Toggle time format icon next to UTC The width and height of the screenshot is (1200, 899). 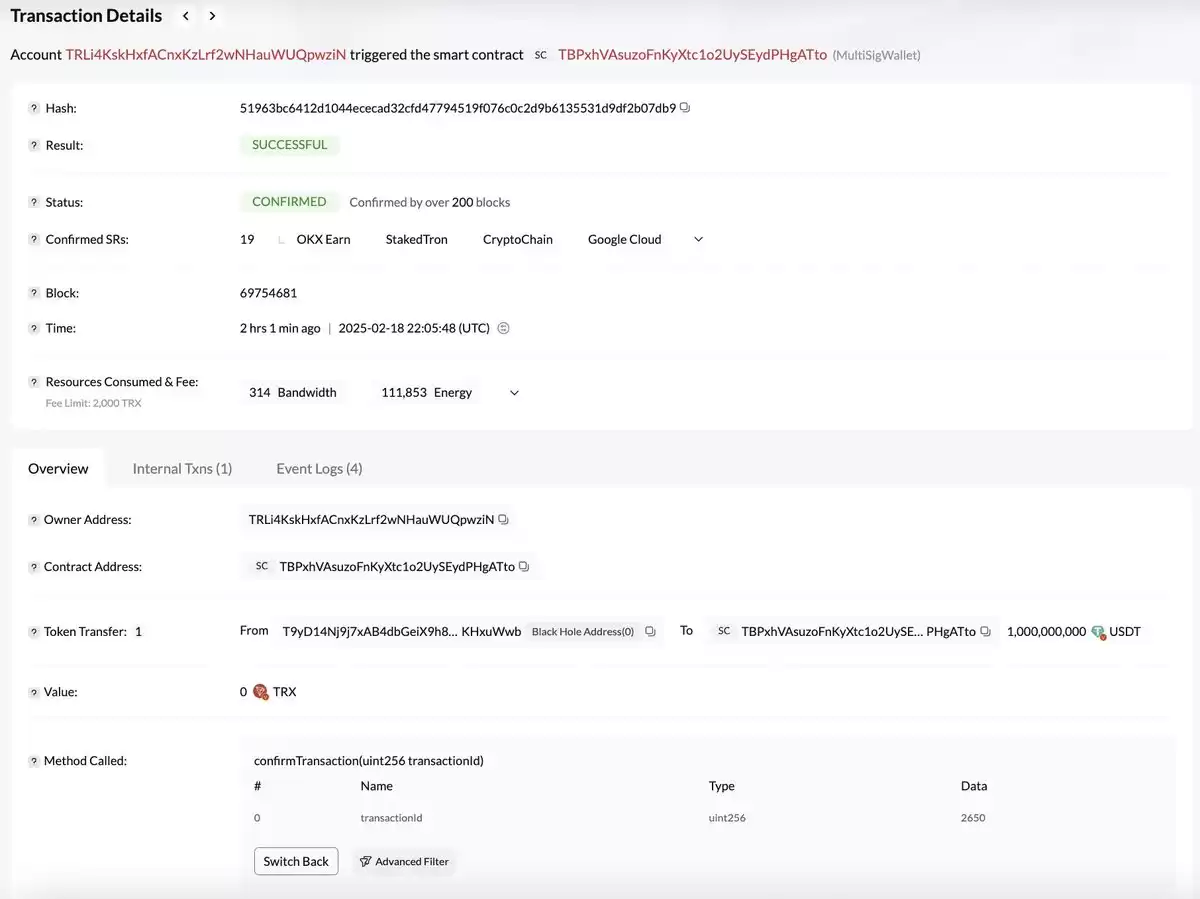click(504, 328)
